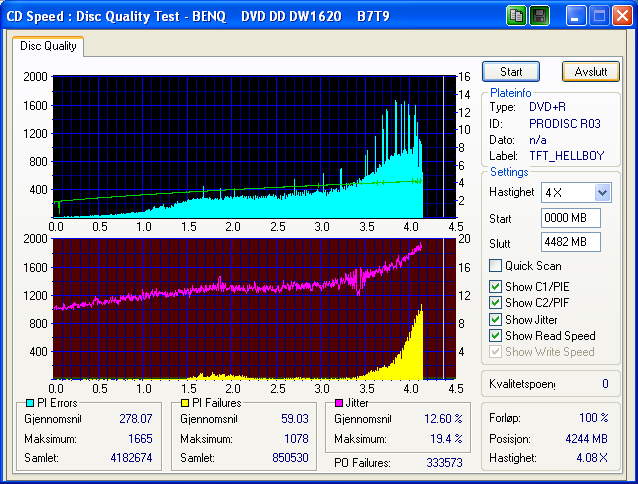
Task: Click the Slutt 4482 MB input field
Action: (x=570, y=242)
